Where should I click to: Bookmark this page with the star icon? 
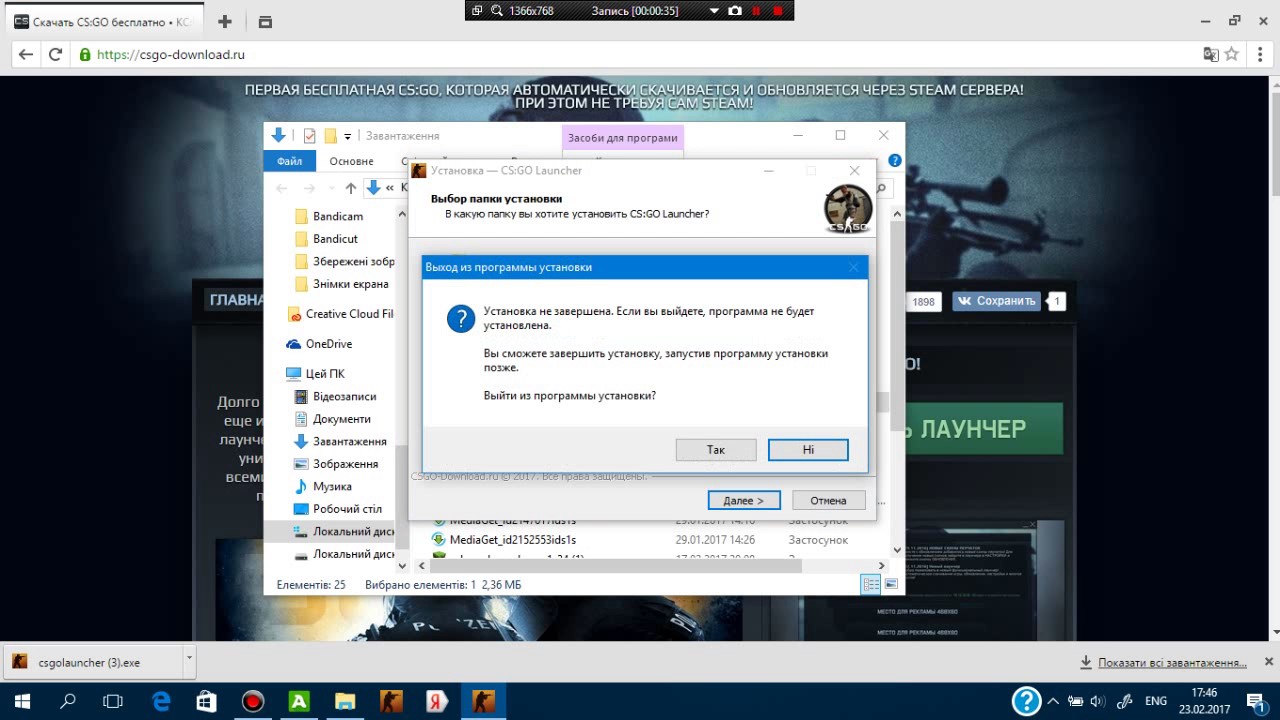[1232, 55]
